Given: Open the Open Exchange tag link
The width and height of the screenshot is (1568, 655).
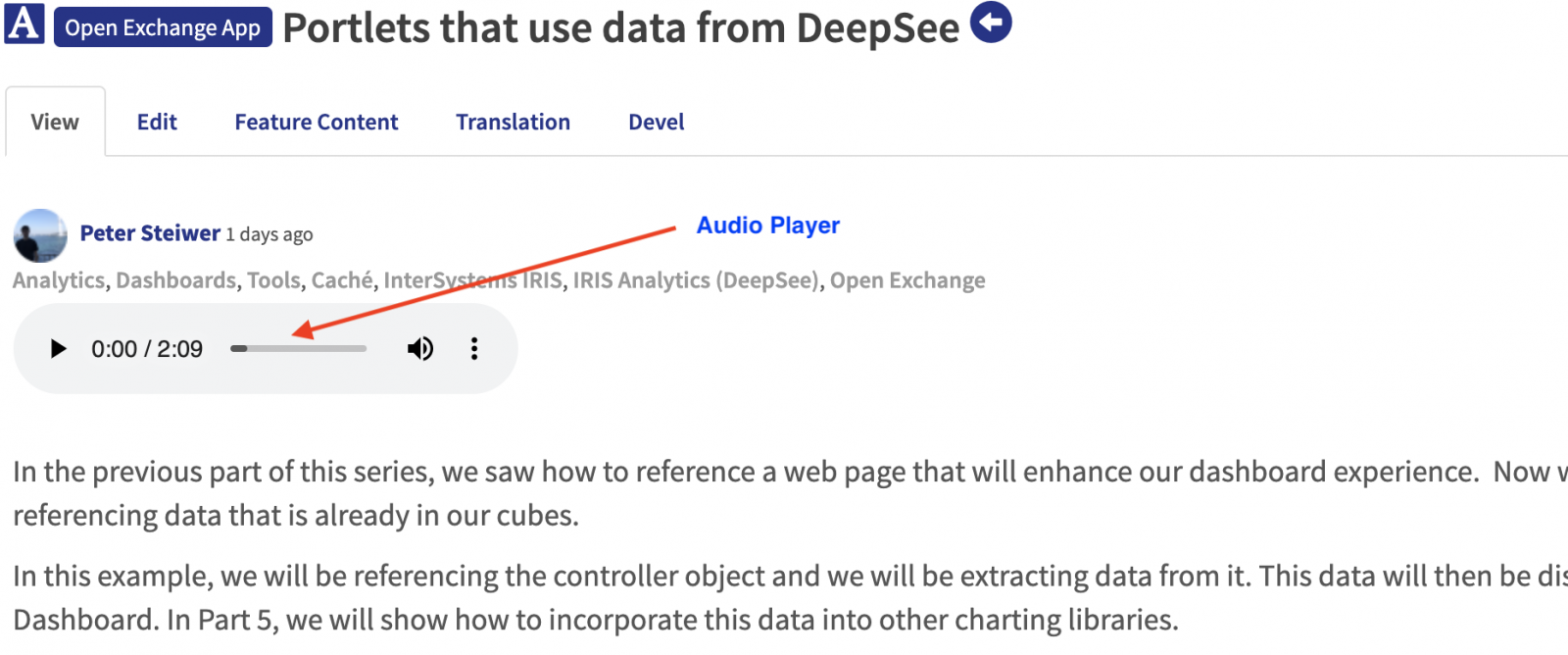Looking at the screenshot, I should coord(907,280).
